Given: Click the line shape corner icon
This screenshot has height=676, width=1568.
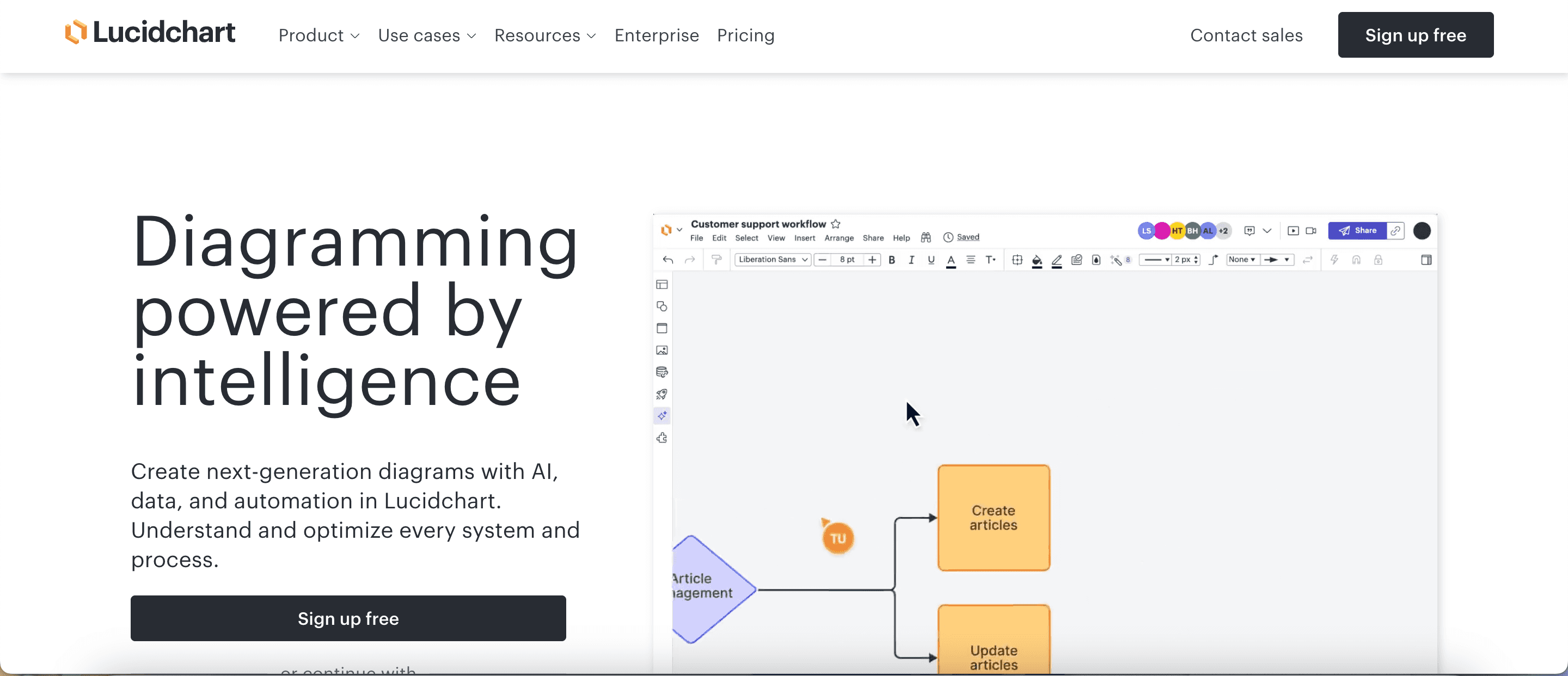Looking at the screenshot, I should click(1213, 260).
